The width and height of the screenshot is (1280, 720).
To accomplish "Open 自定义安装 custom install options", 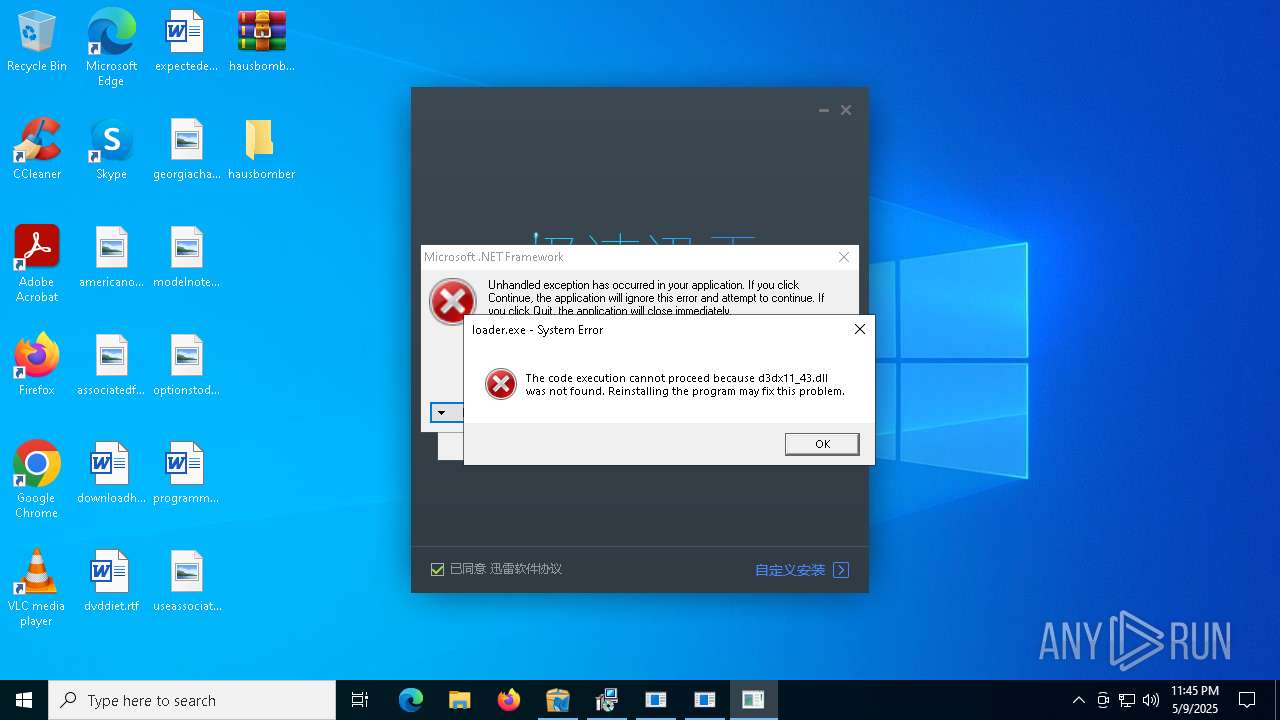I will coord(802,570).
